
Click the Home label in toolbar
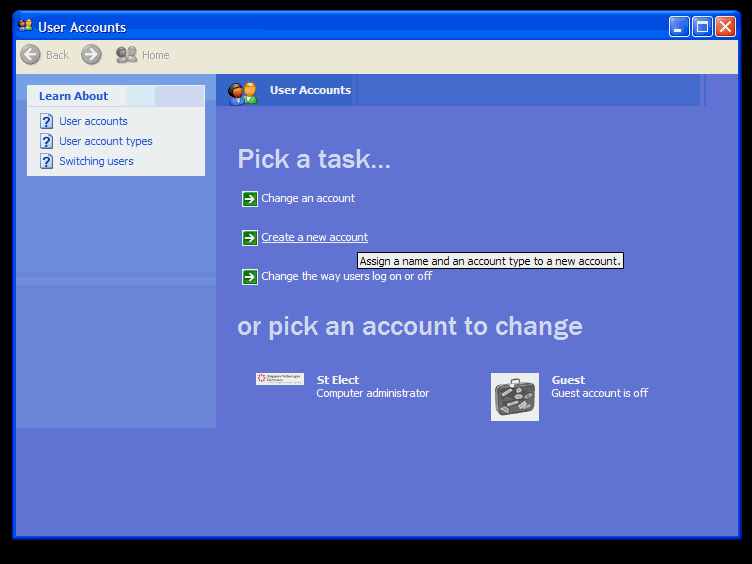[155, 55]
